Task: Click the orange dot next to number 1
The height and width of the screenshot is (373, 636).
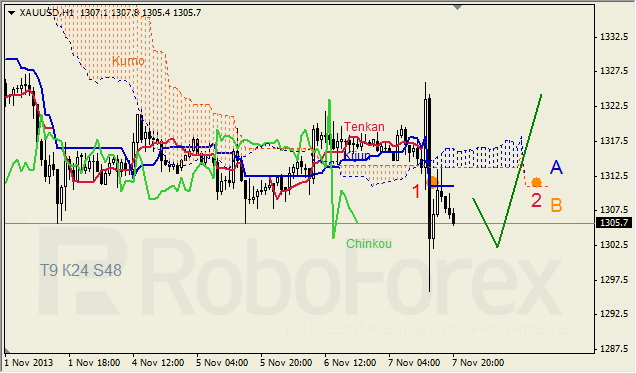Action: pos(433,182)
